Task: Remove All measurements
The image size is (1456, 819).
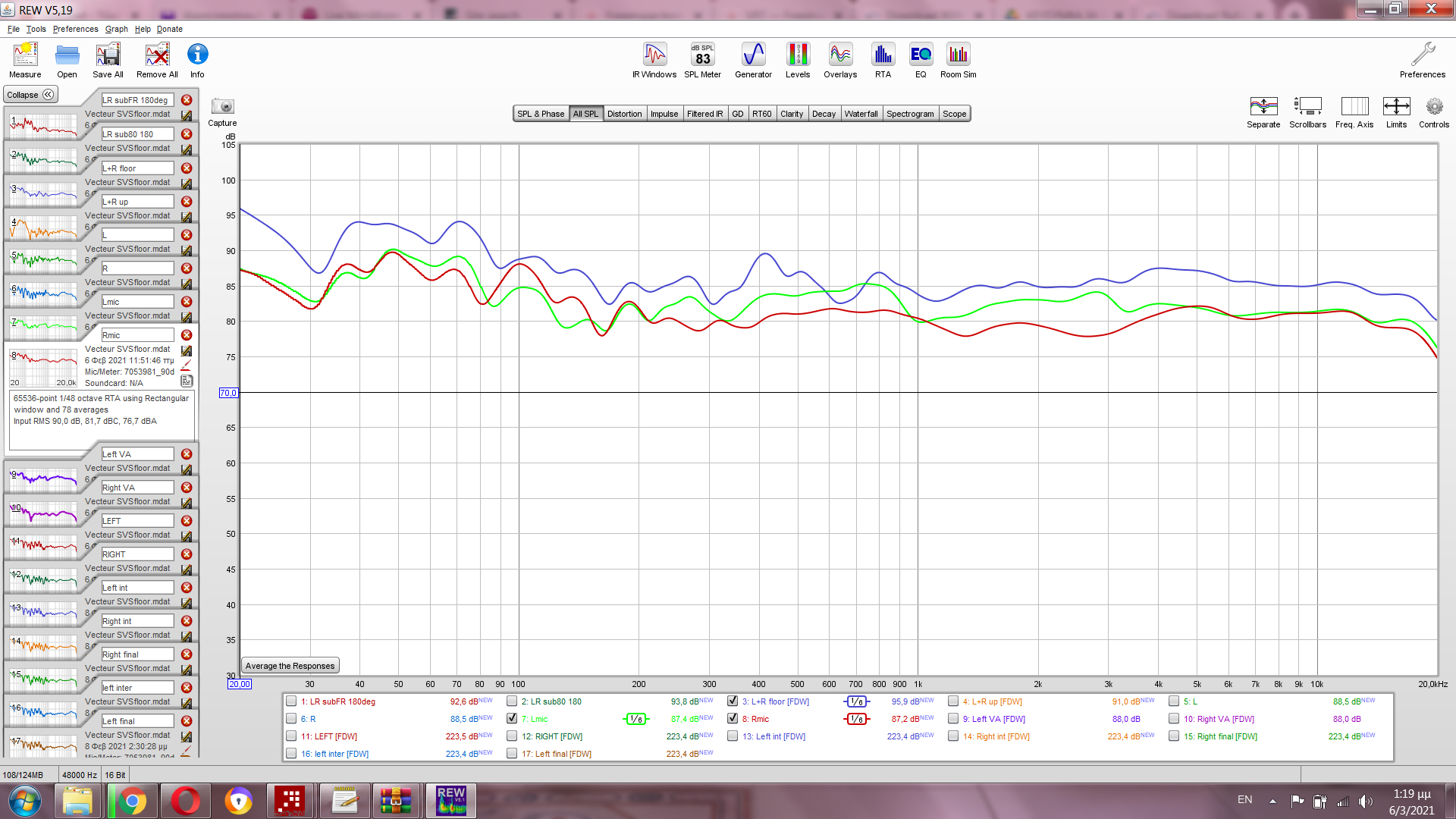Action: (157, 60)
